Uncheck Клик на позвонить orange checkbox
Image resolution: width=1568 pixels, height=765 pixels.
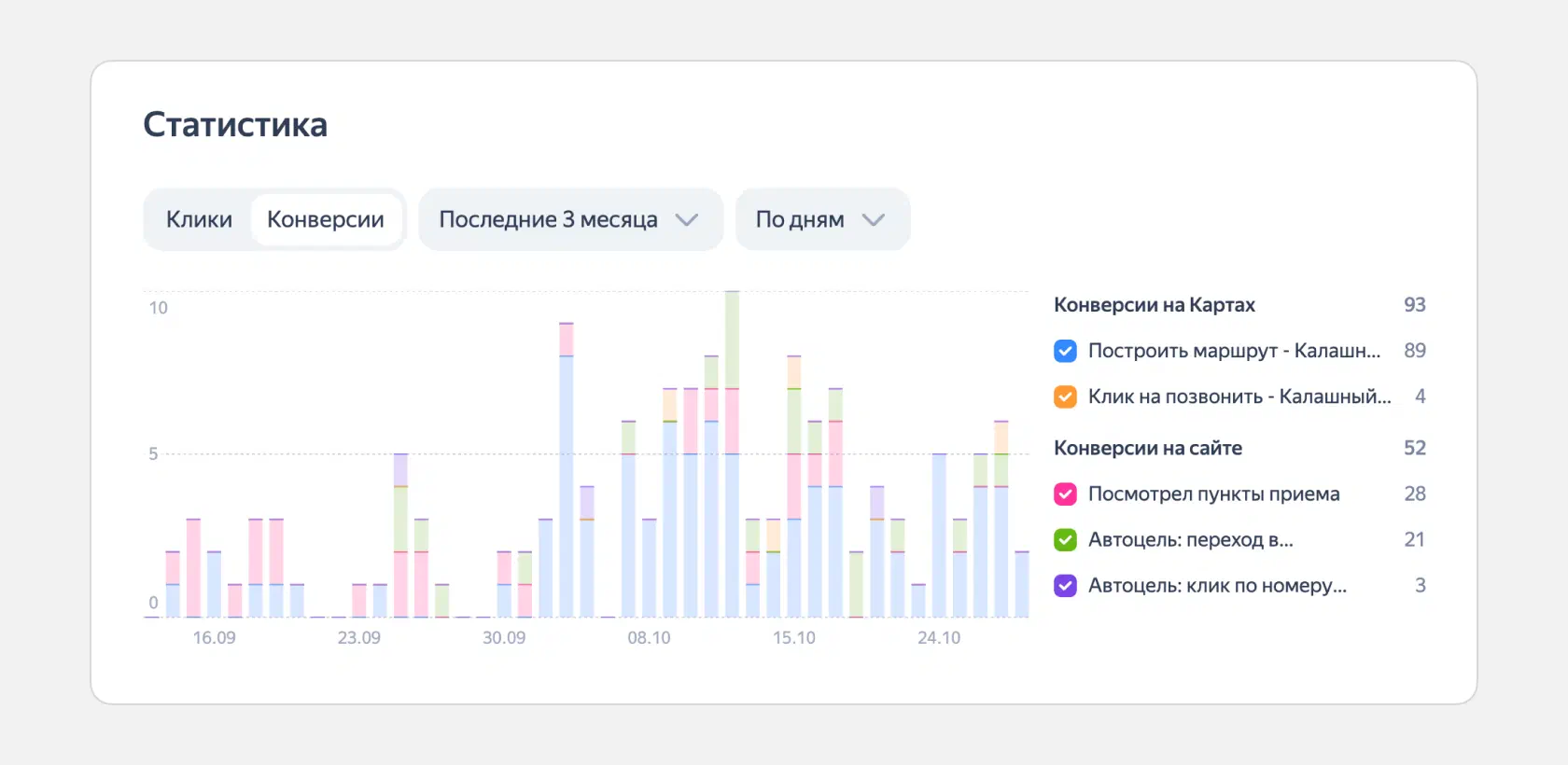click(1065, 396)
